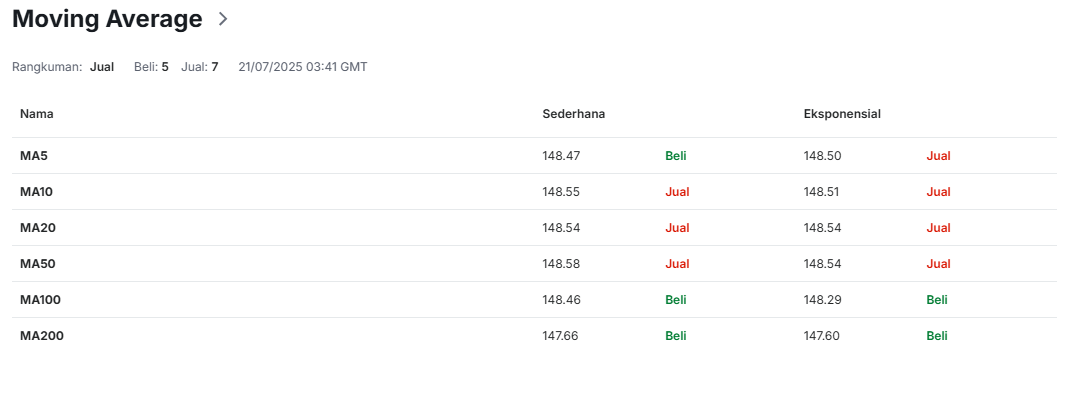This screenshot has height=395, width=1065.
Task: Click the Nama column header
Action: (37, 114)
